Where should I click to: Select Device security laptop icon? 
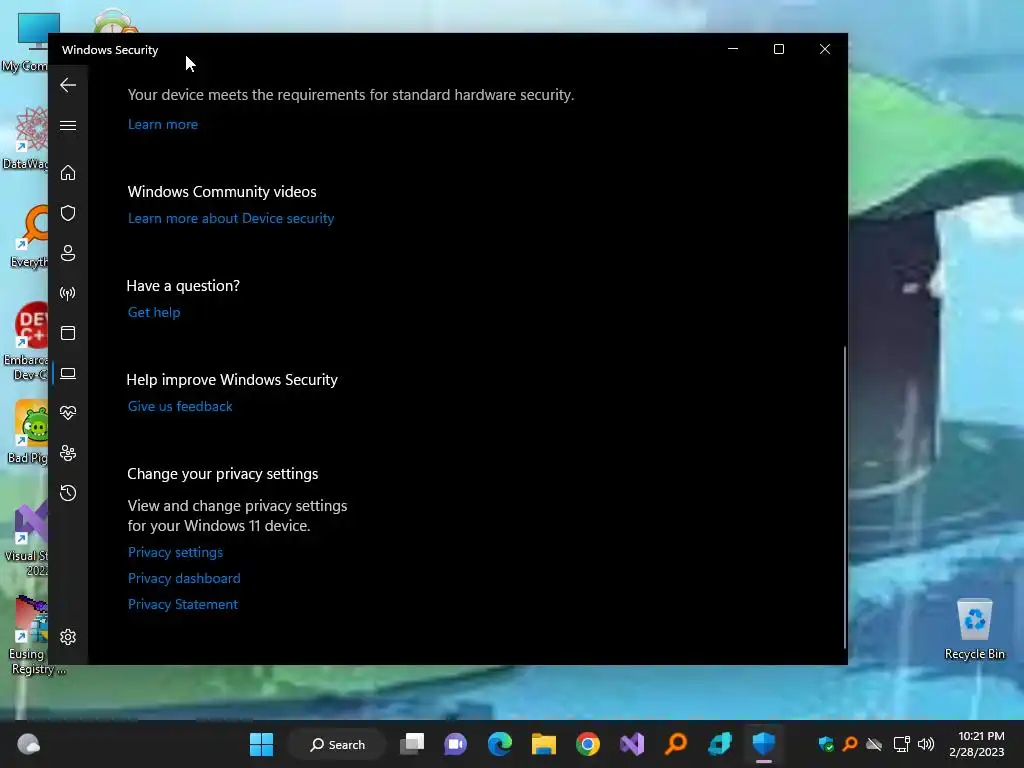[x=68, y=374]
